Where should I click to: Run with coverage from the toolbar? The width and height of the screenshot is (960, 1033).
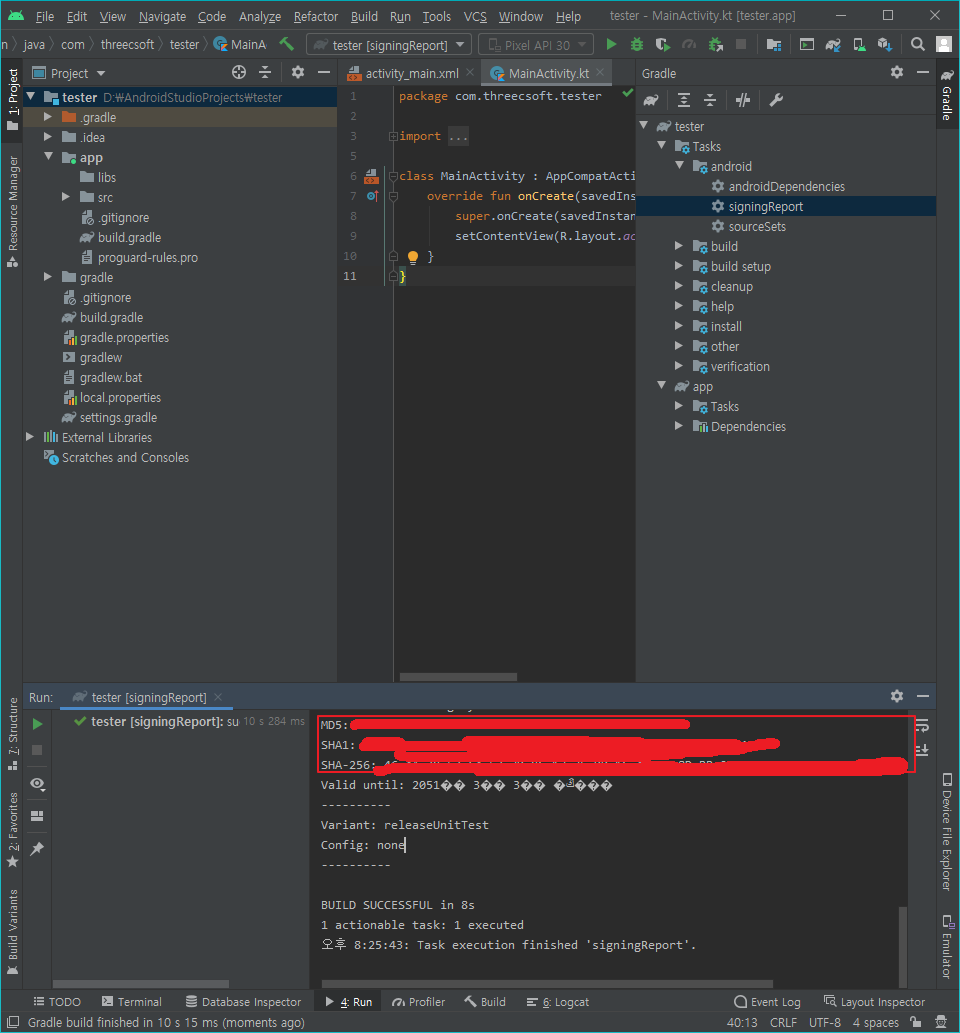[x=663, y=45]
